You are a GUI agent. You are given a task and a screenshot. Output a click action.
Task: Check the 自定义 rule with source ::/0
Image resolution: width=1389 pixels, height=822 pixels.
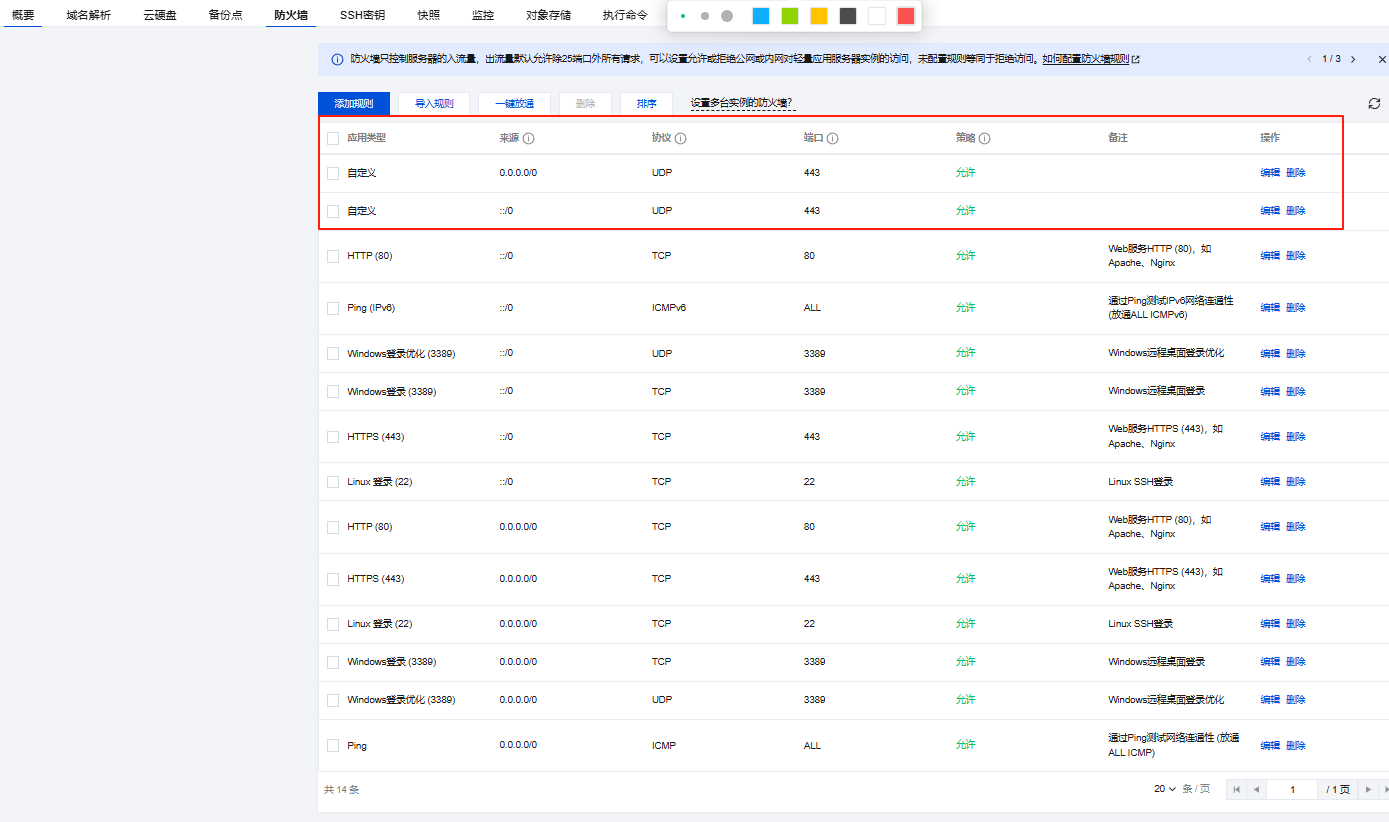pos(333,211)
